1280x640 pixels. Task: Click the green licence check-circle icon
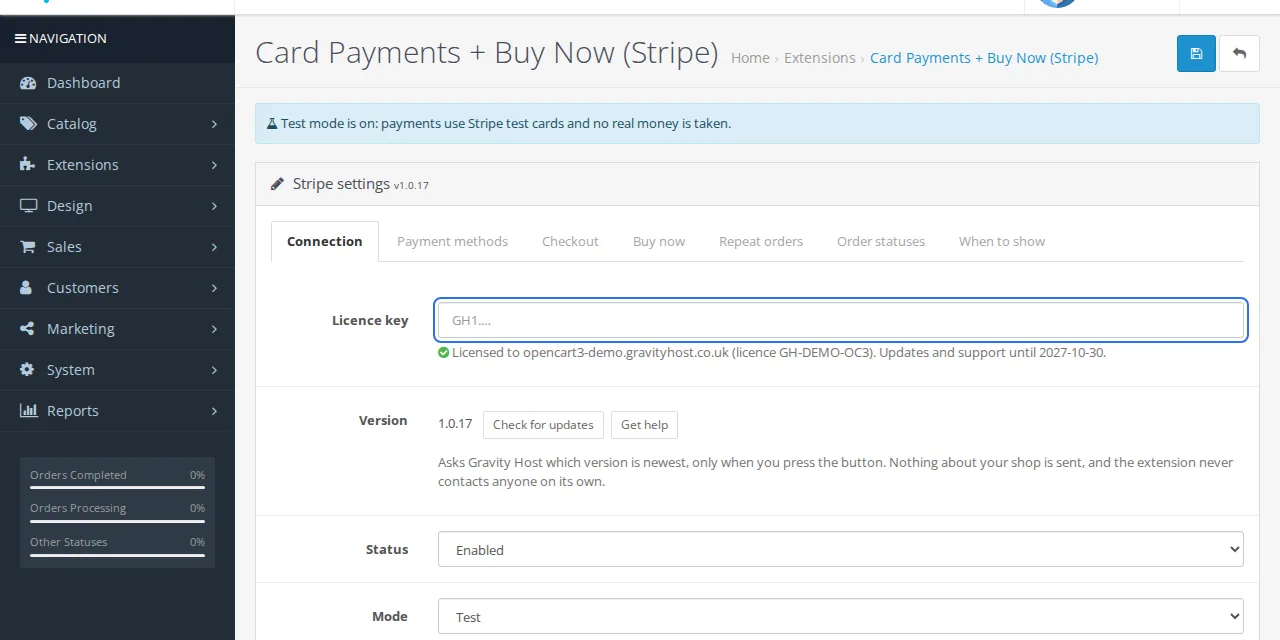(444, 352)
